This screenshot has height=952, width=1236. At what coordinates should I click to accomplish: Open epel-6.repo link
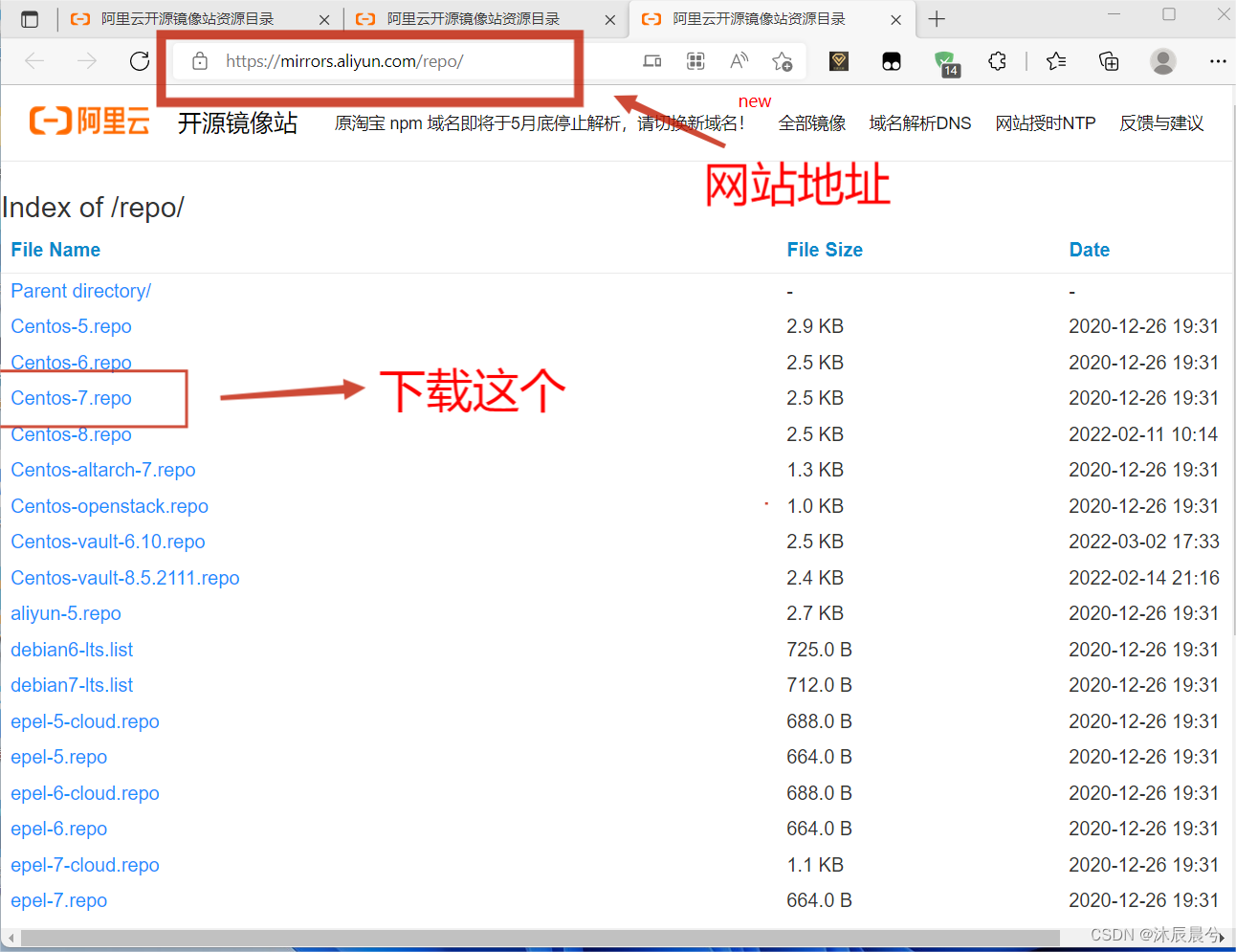tap(59, 829)
